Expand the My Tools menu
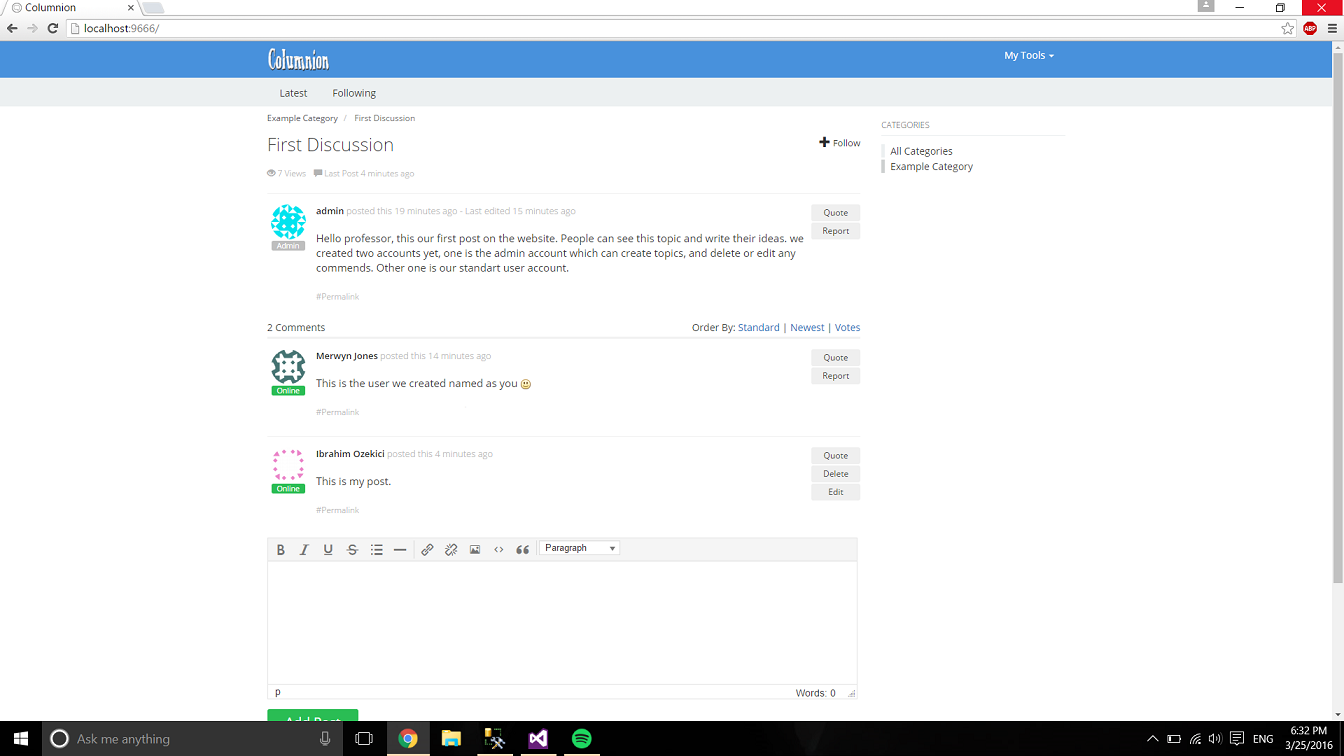Viewport: 1344px width, 756px height. tap(1029, 56)
